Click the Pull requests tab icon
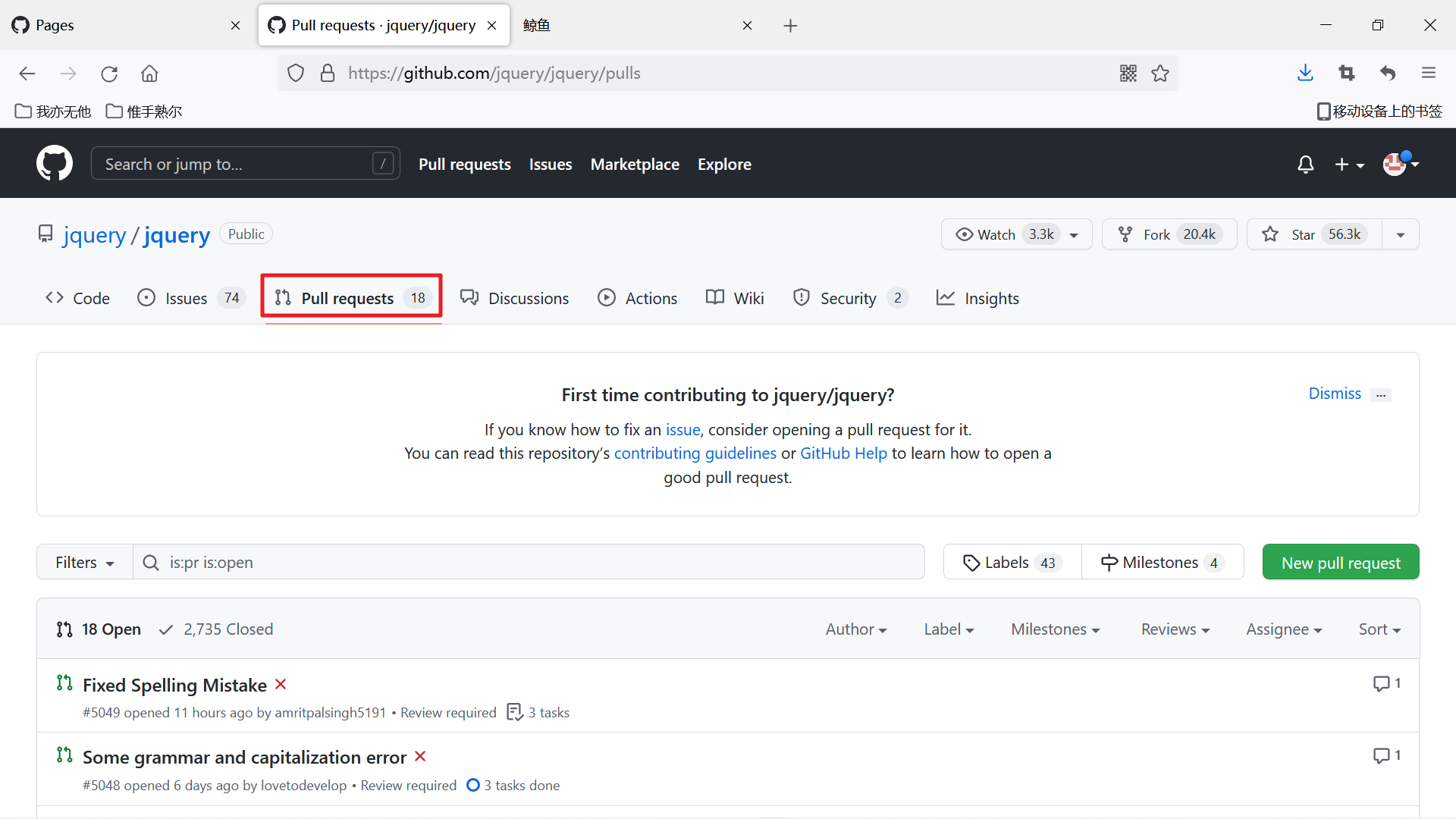The height and width of the screenshot is (819, 1456). [x=283, y=297]
